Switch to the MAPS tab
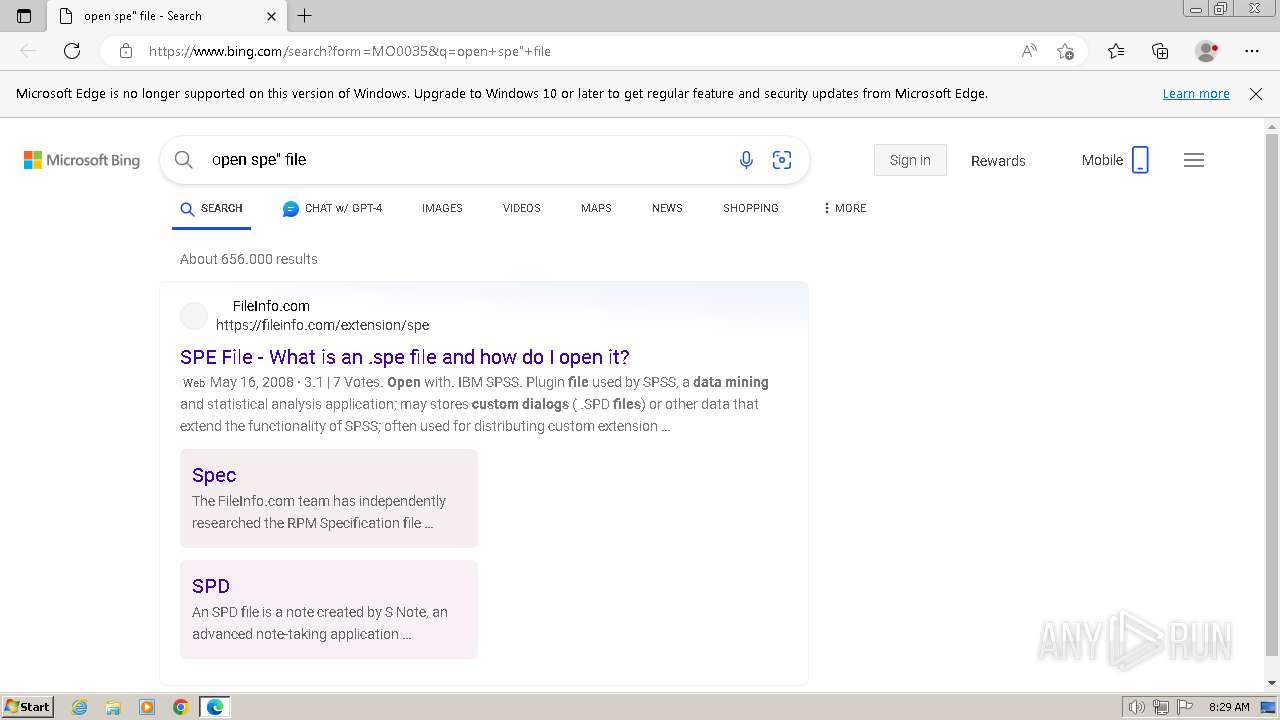Screen dimensions: 1280x720 coord(596,208)
